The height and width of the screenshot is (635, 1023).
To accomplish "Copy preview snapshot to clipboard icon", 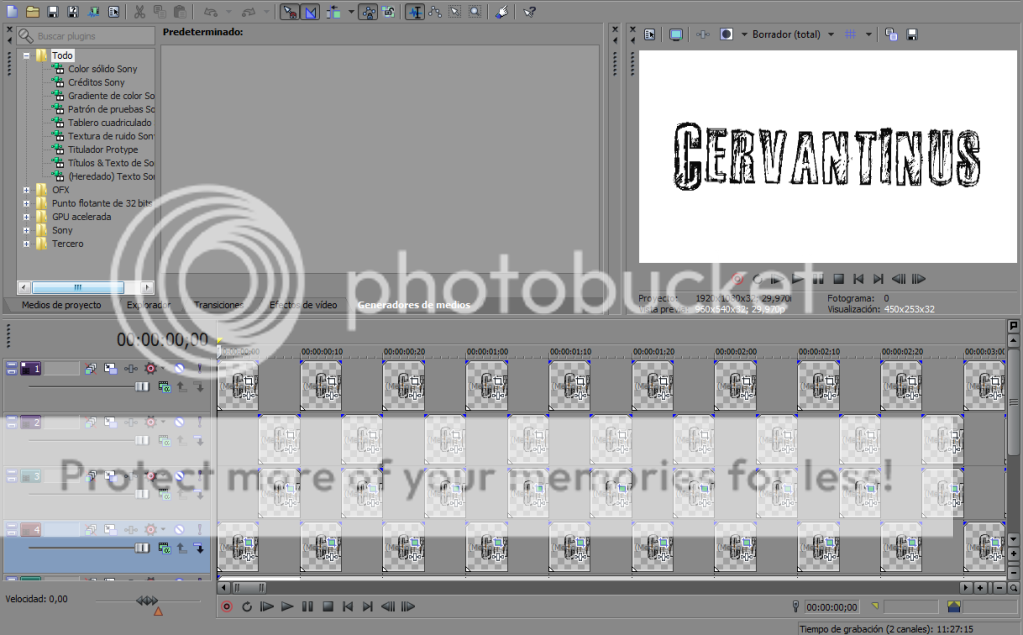I will [x=891, y=35].
